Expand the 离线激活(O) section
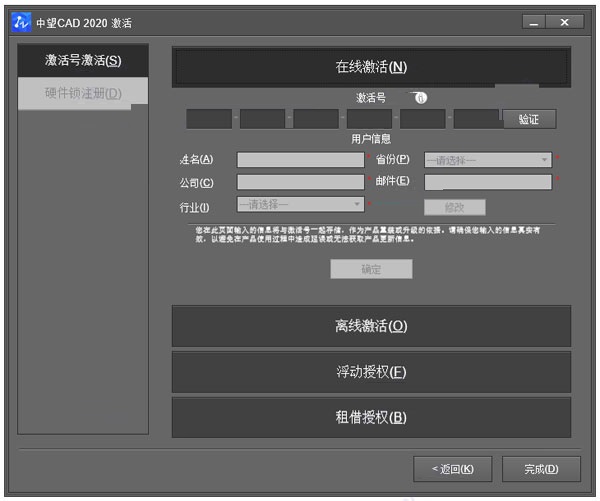The image size is (600, 501). pos(371,326)
